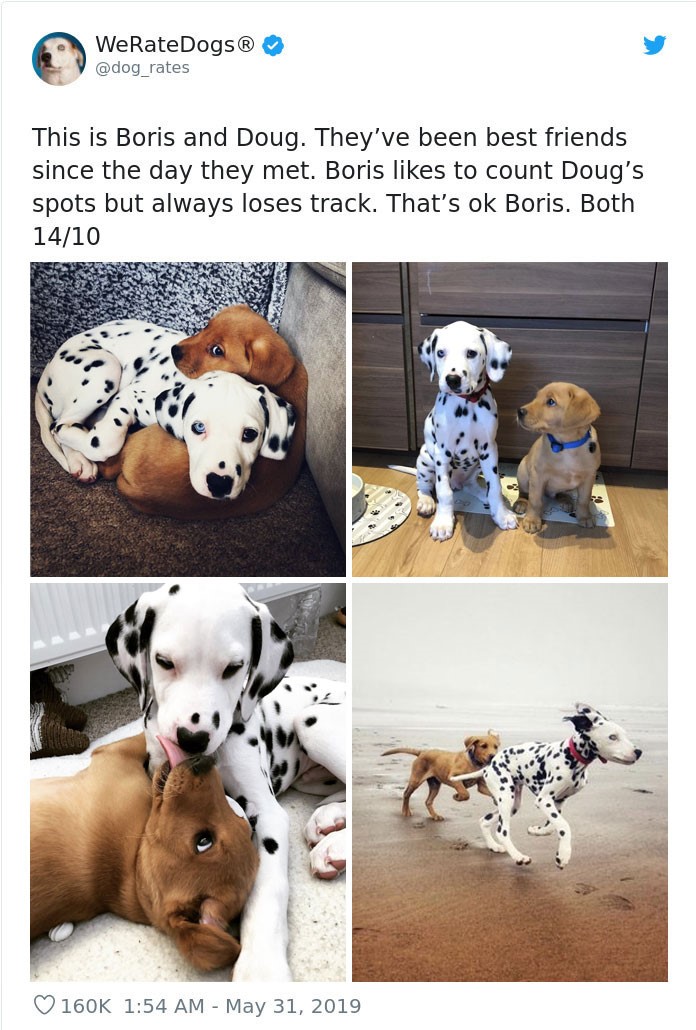Screen dimensions: 696x1030
Task: Click the tweet text about Boris and Doug
Action: pos(337,187)
